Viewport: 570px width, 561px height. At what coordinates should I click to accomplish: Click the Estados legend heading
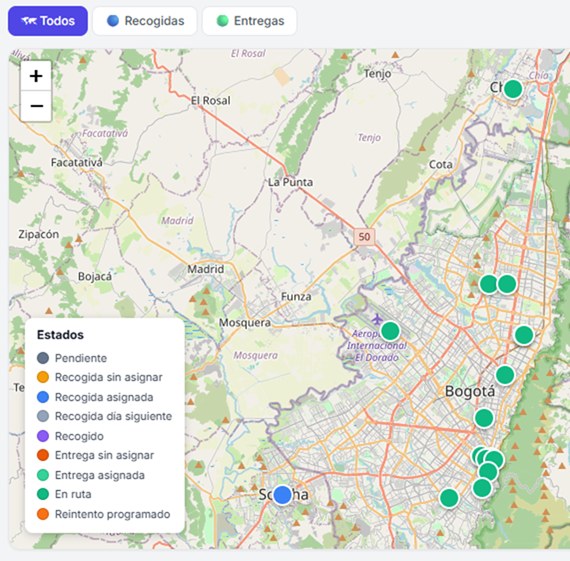[x=60, y=334]
